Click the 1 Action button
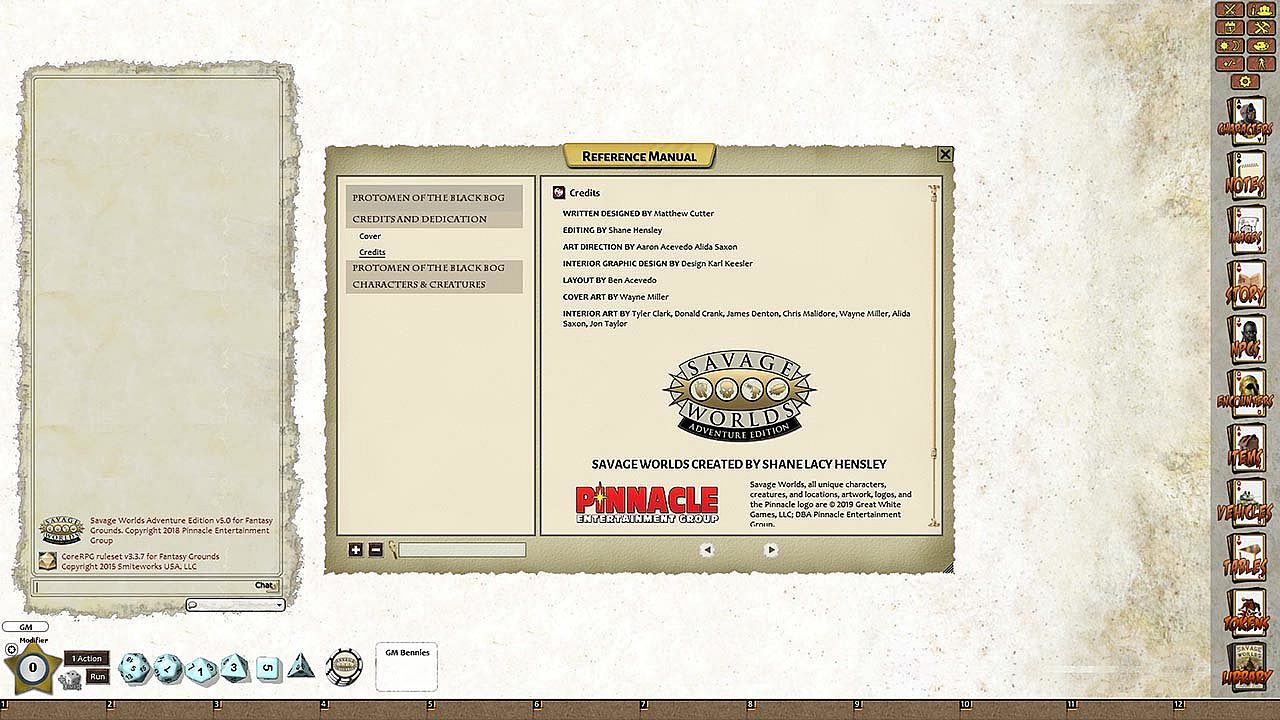The height and width of the screenshot is (720, 1280). pos(87,658)
